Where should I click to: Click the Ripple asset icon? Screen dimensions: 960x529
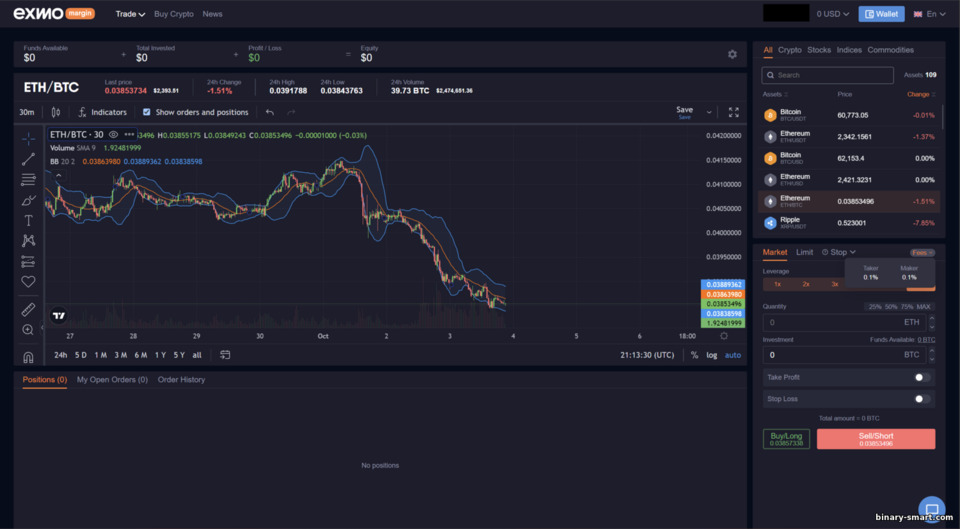click(x=770, y=223)
